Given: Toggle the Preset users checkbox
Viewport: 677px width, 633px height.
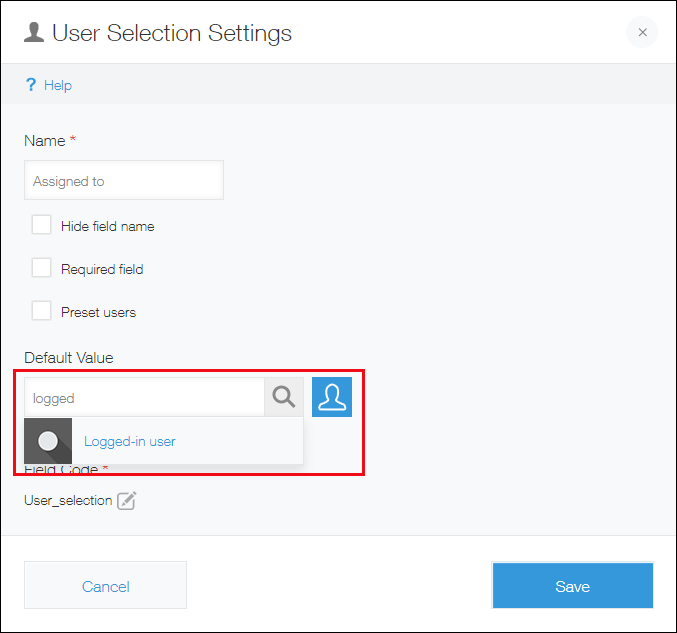Looking at the screenshot, I should click(41, 311).
